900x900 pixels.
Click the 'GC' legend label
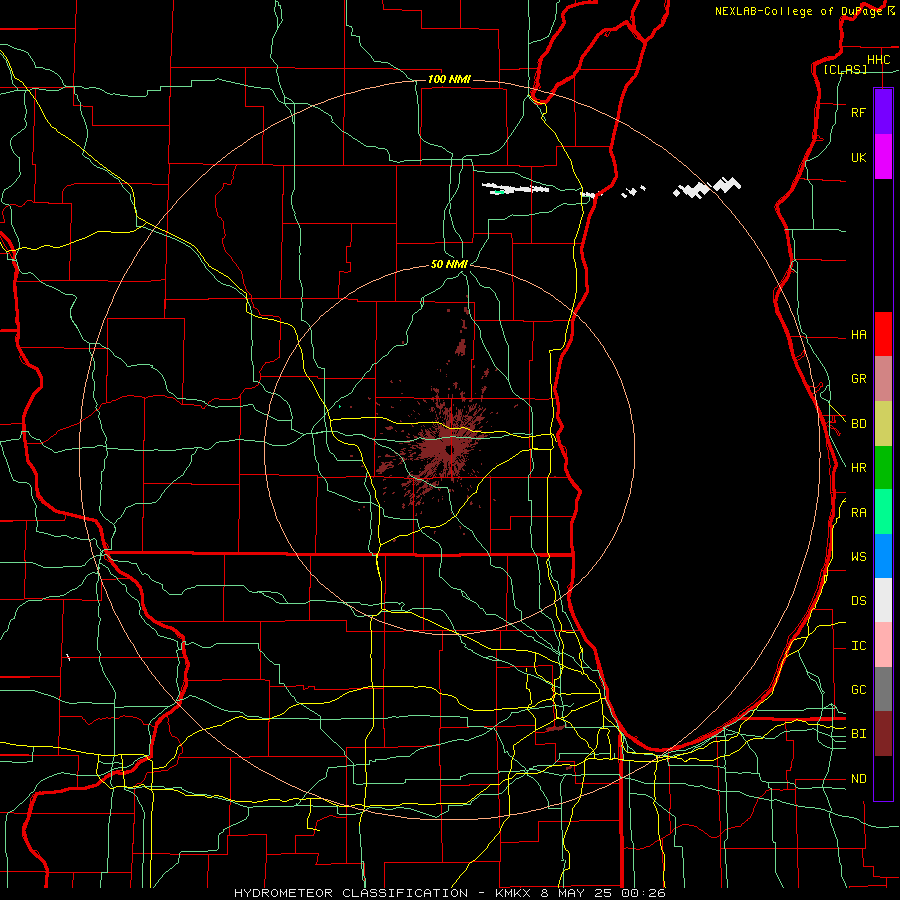pos(858,690)
